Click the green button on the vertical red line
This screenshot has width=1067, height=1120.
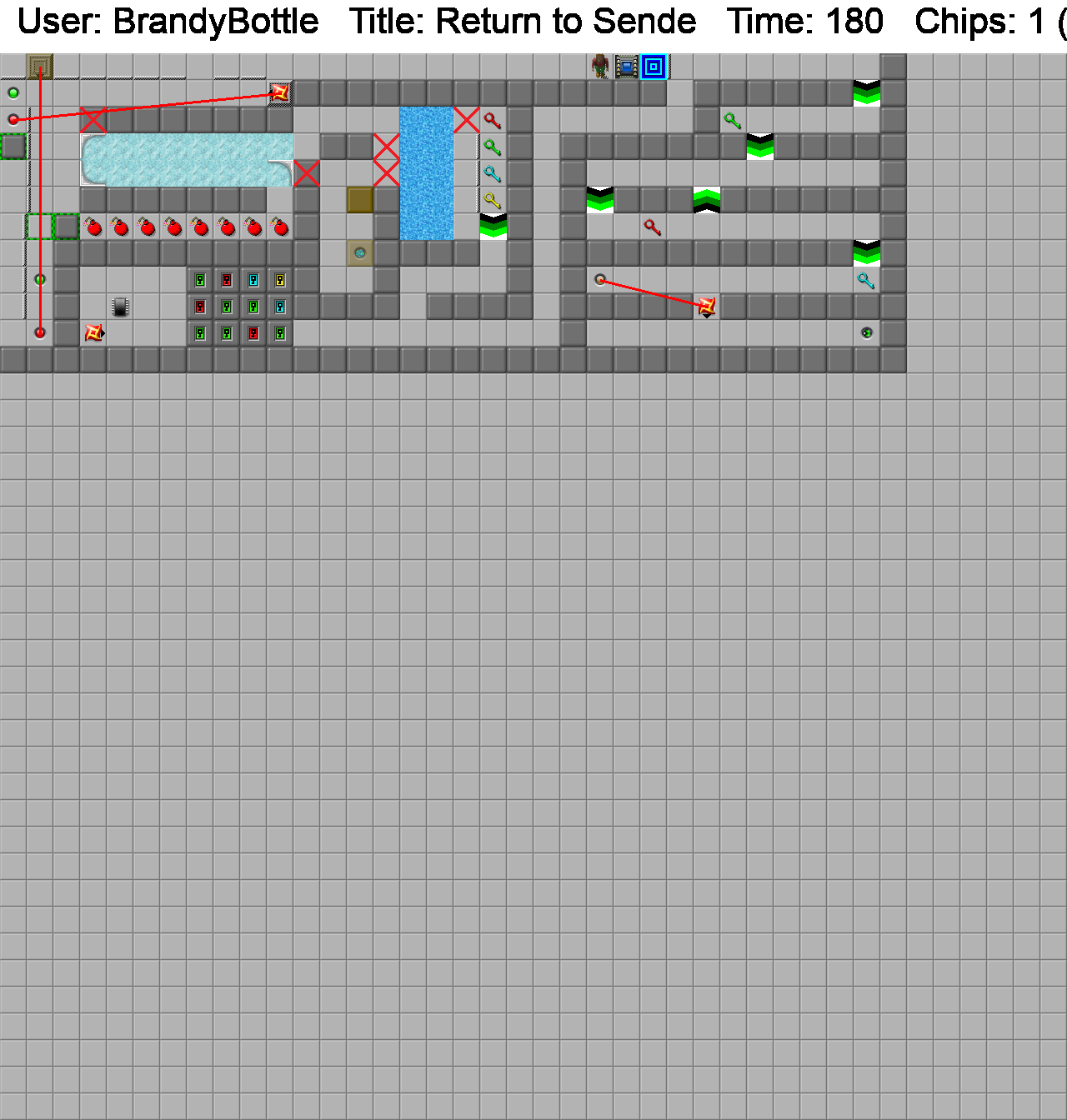pos(40,280)
